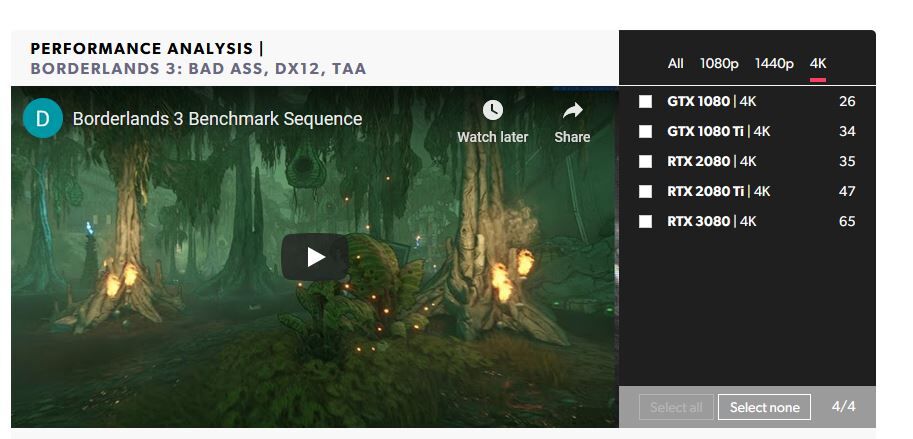Image resolution: width=913 pixels, height=439 pixels.
Task: Switch to the 1080p tab
Action: coord(719,63)
